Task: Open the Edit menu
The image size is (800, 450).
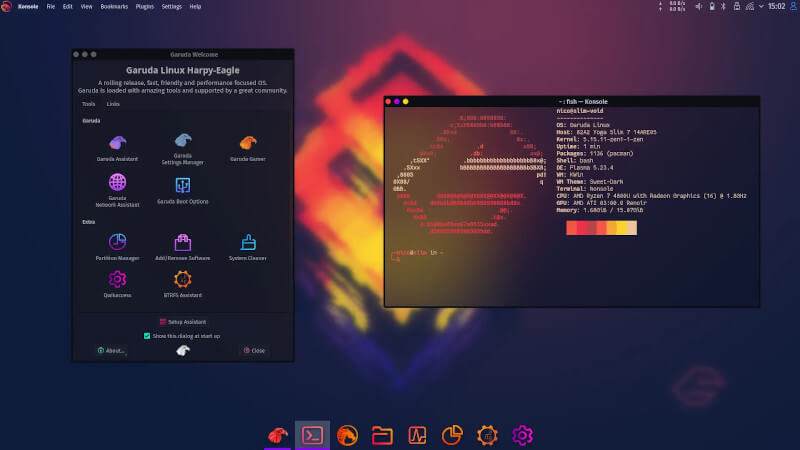Action: pos(67,7)
